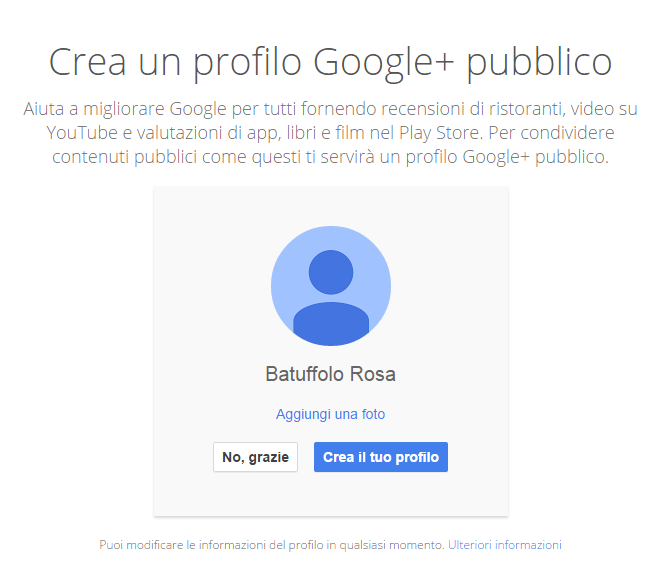Click the name 'Batuffolo Rosa'

330,374
